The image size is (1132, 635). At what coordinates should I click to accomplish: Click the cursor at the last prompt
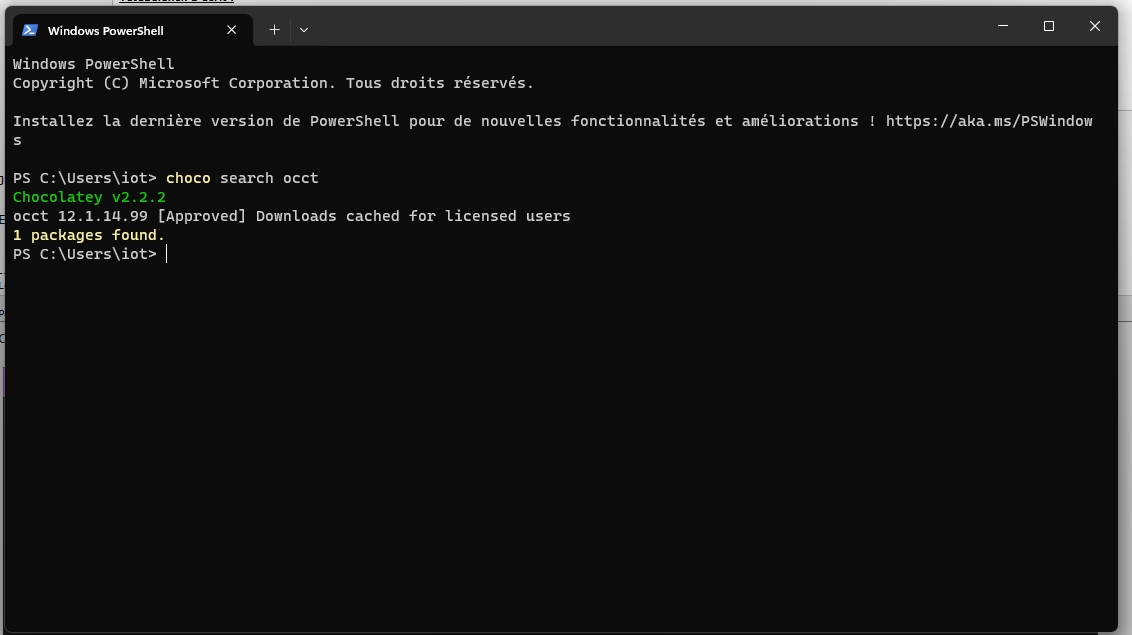(x=167, y=254)
